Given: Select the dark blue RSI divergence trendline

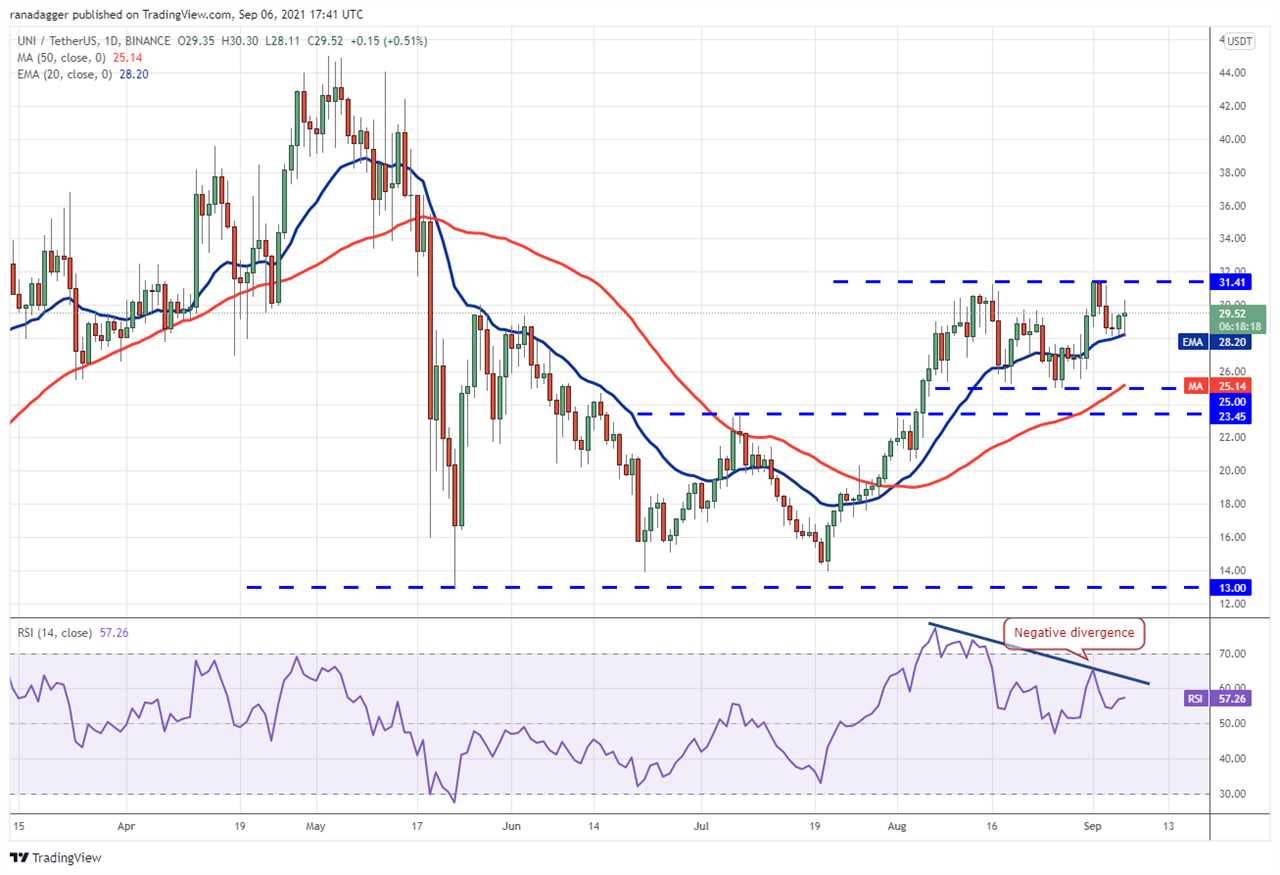Looking at the screenshot, I should tap(1040, 654).
